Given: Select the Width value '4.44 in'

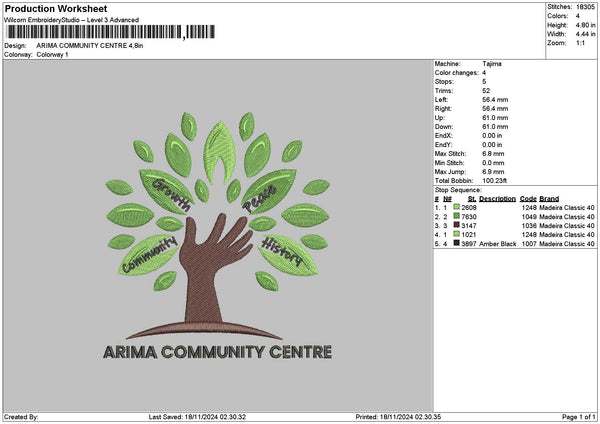Looking at the screenshot, I should (x=585, y=34).
